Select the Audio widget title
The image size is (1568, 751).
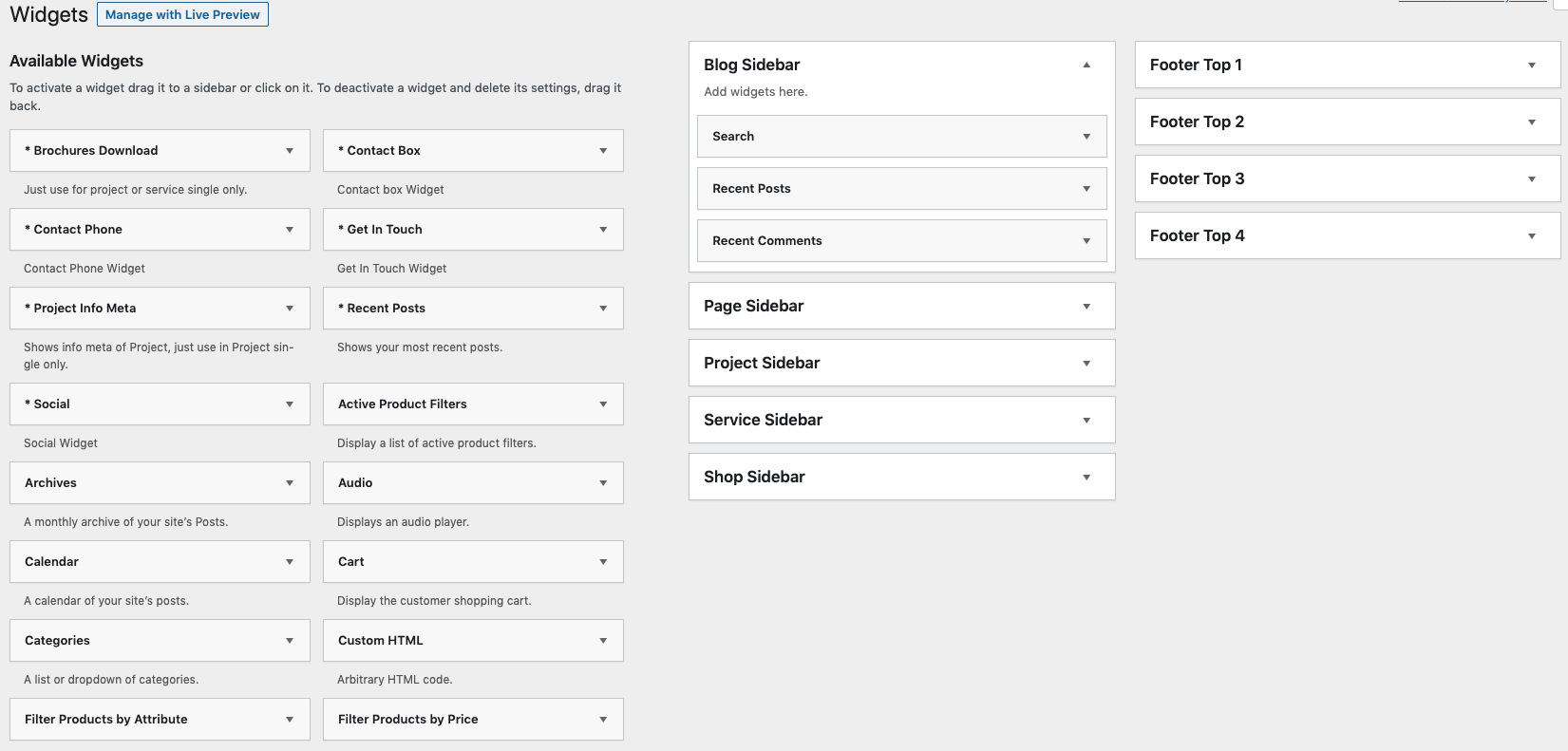click(x=355, y=482)
